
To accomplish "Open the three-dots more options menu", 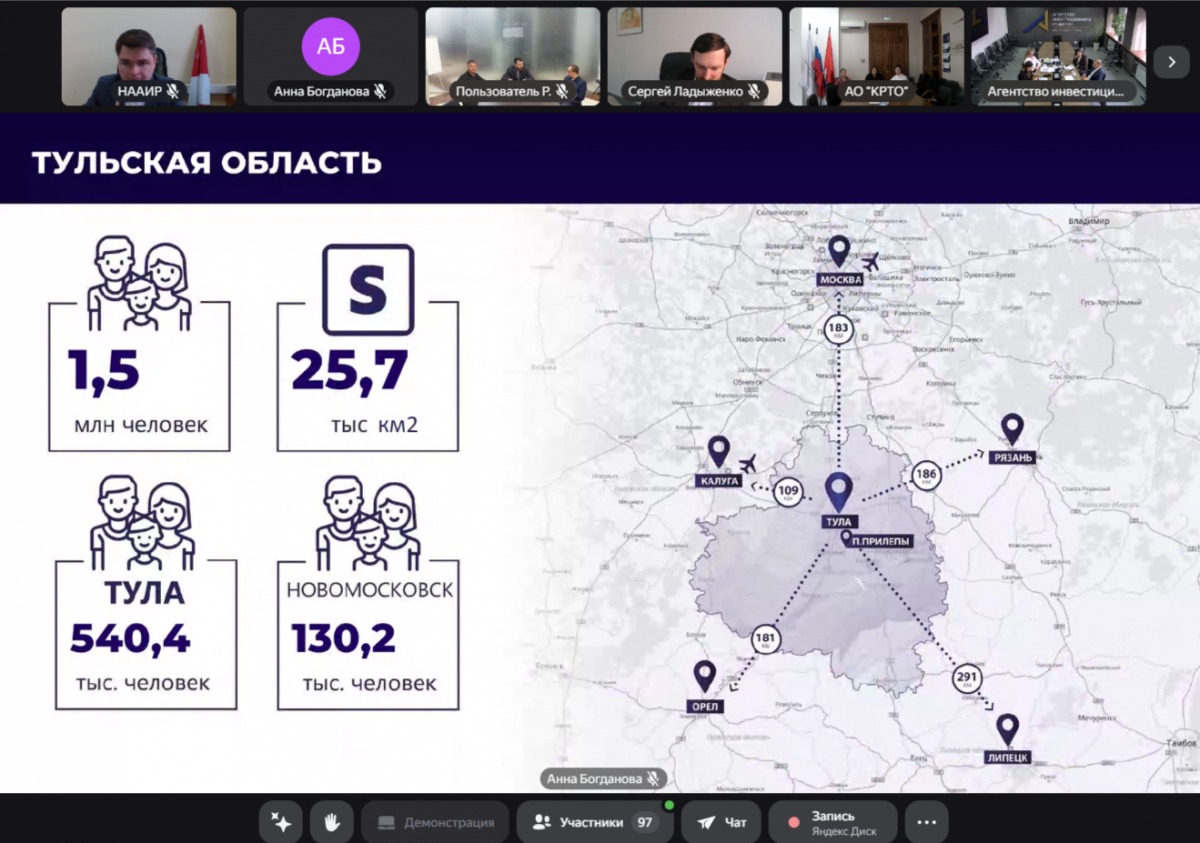I will [926, 822].
